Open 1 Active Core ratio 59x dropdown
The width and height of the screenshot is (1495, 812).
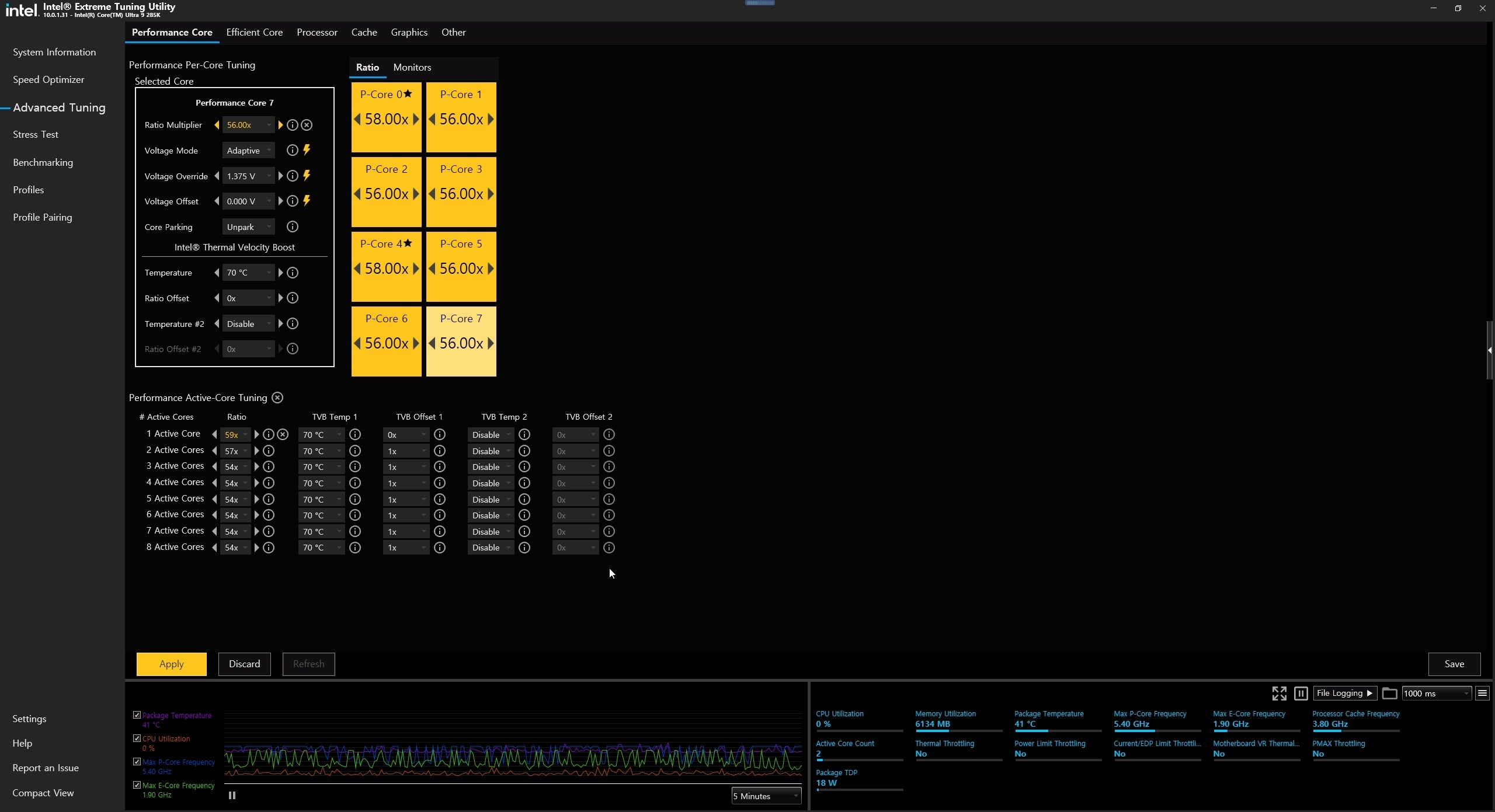coord(235,434)
